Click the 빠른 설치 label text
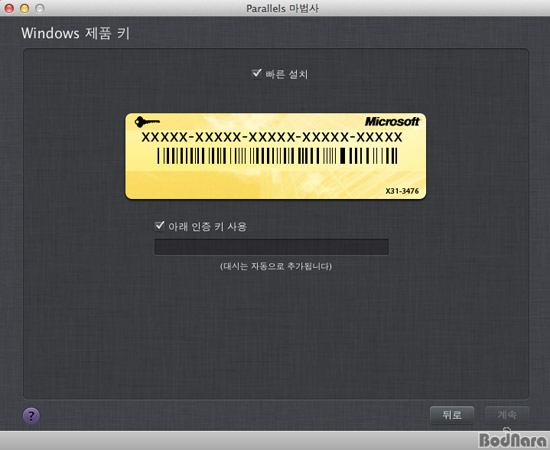The width and height of the screenshot is (550, 450). pos(287,74)
